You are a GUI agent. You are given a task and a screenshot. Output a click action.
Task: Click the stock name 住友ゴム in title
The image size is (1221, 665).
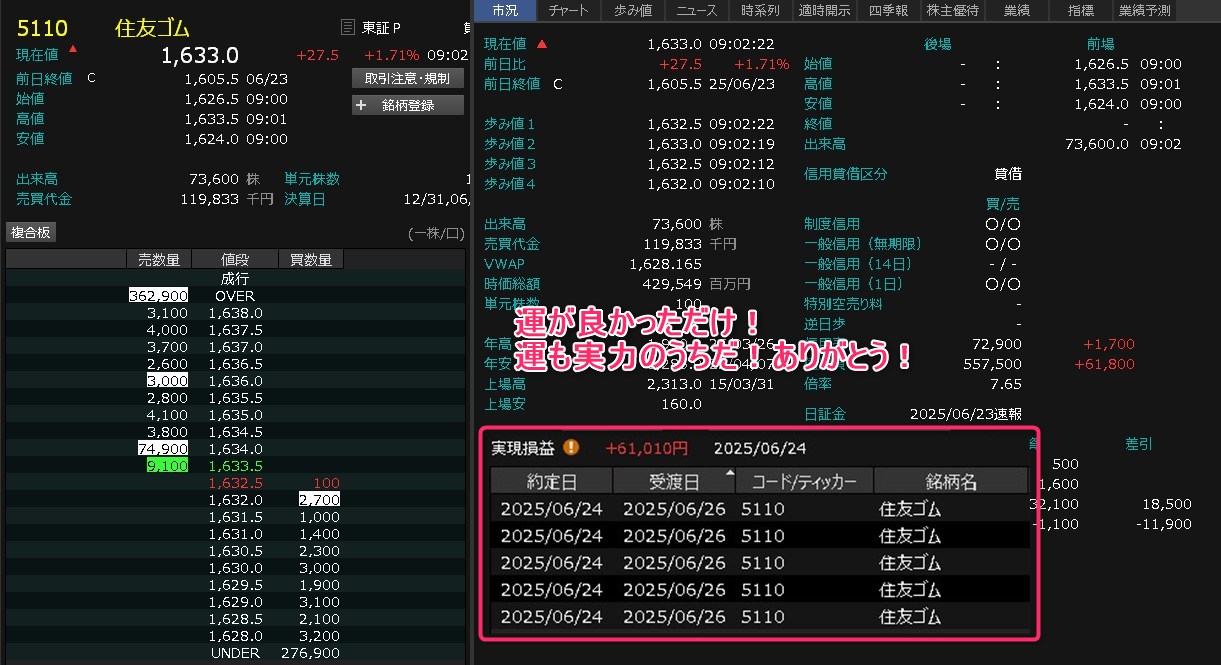click(153, 28)
